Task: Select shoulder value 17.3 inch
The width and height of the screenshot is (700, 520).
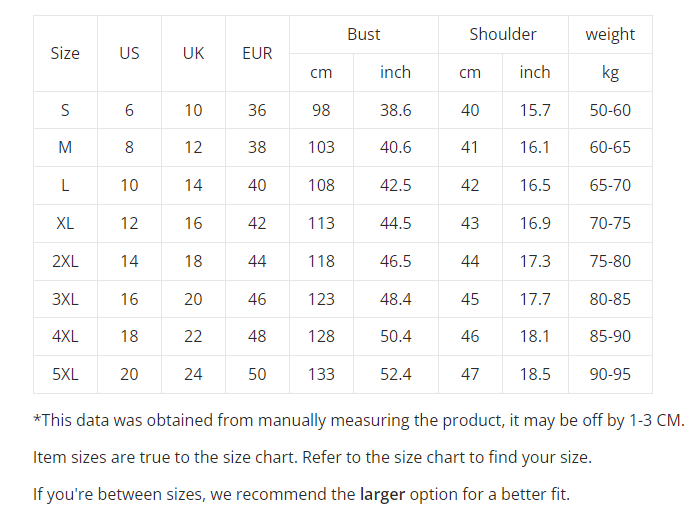Action: (535, 261)
